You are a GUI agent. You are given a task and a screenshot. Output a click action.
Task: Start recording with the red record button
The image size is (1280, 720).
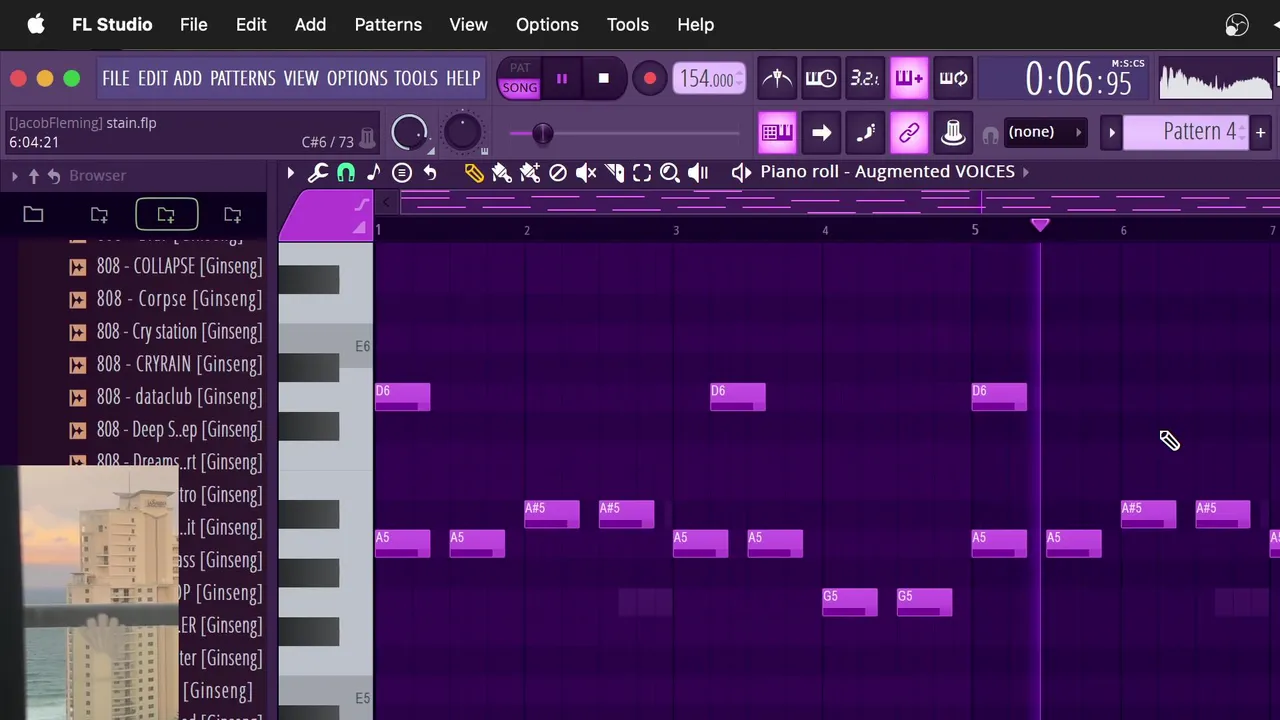(649, 79)
